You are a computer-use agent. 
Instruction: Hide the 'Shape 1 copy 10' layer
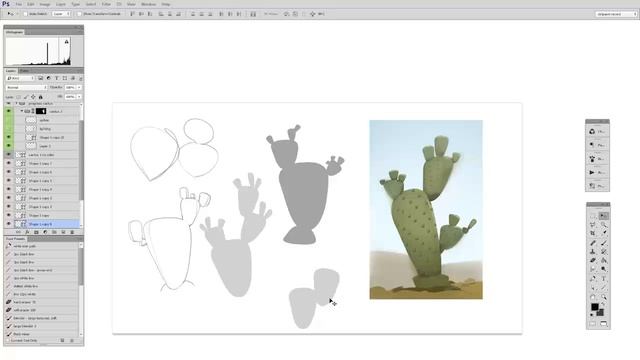9,137
